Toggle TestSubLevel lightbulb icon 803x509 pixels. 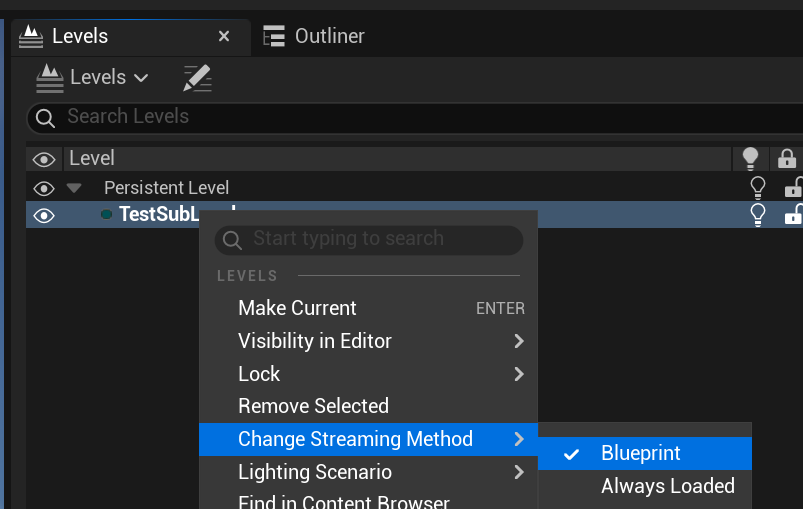(758, 215)
